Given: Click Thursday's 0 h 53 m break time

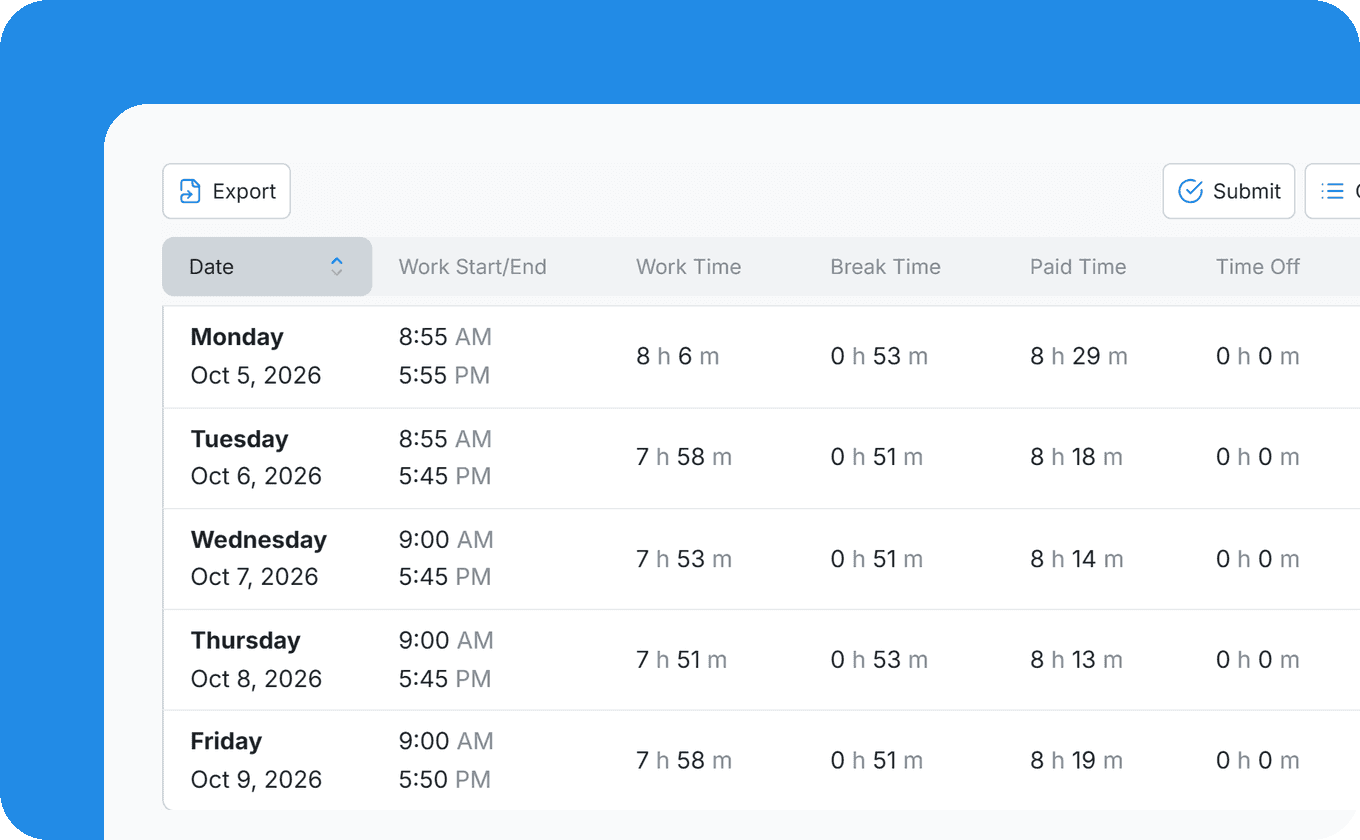Looking at the screenshot, I should tap(879, 660).
